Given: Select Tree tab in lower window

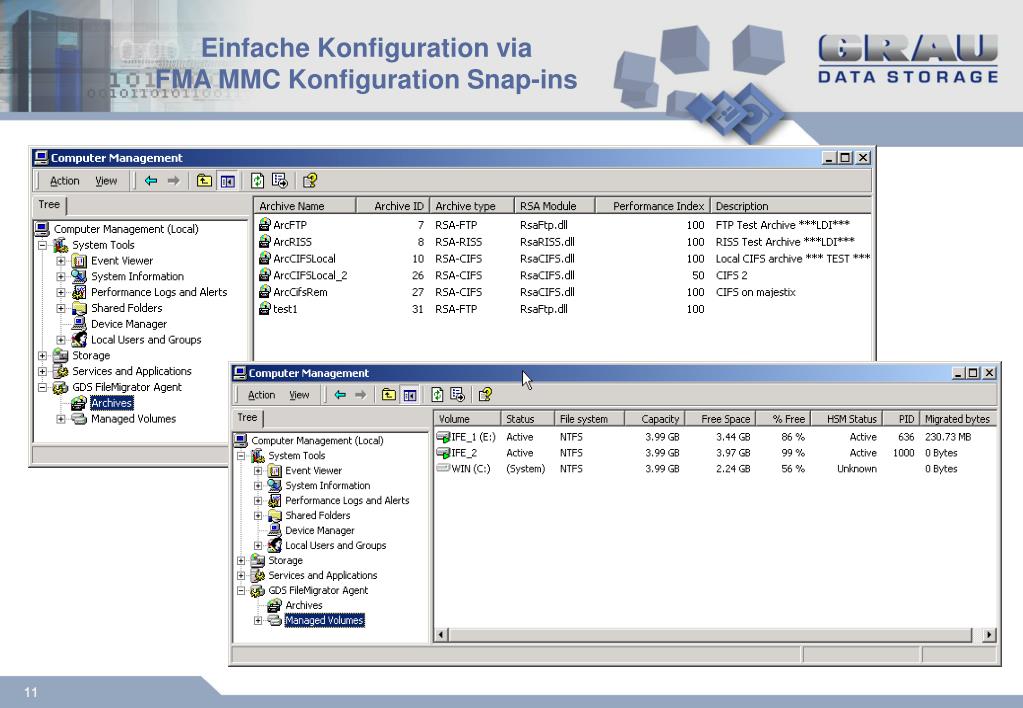Looking at the screenshot, I should tap(247, 418).
